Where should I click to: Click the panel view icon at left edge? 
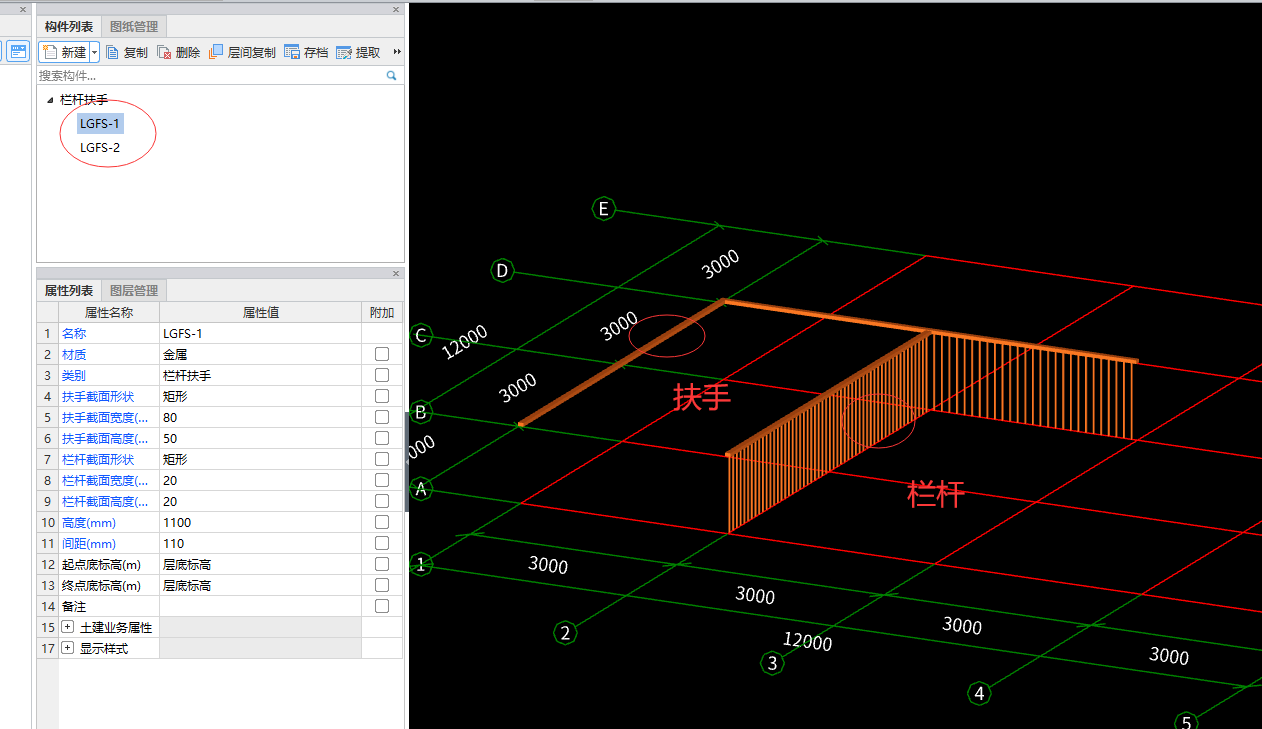click(x=18, y=51)
